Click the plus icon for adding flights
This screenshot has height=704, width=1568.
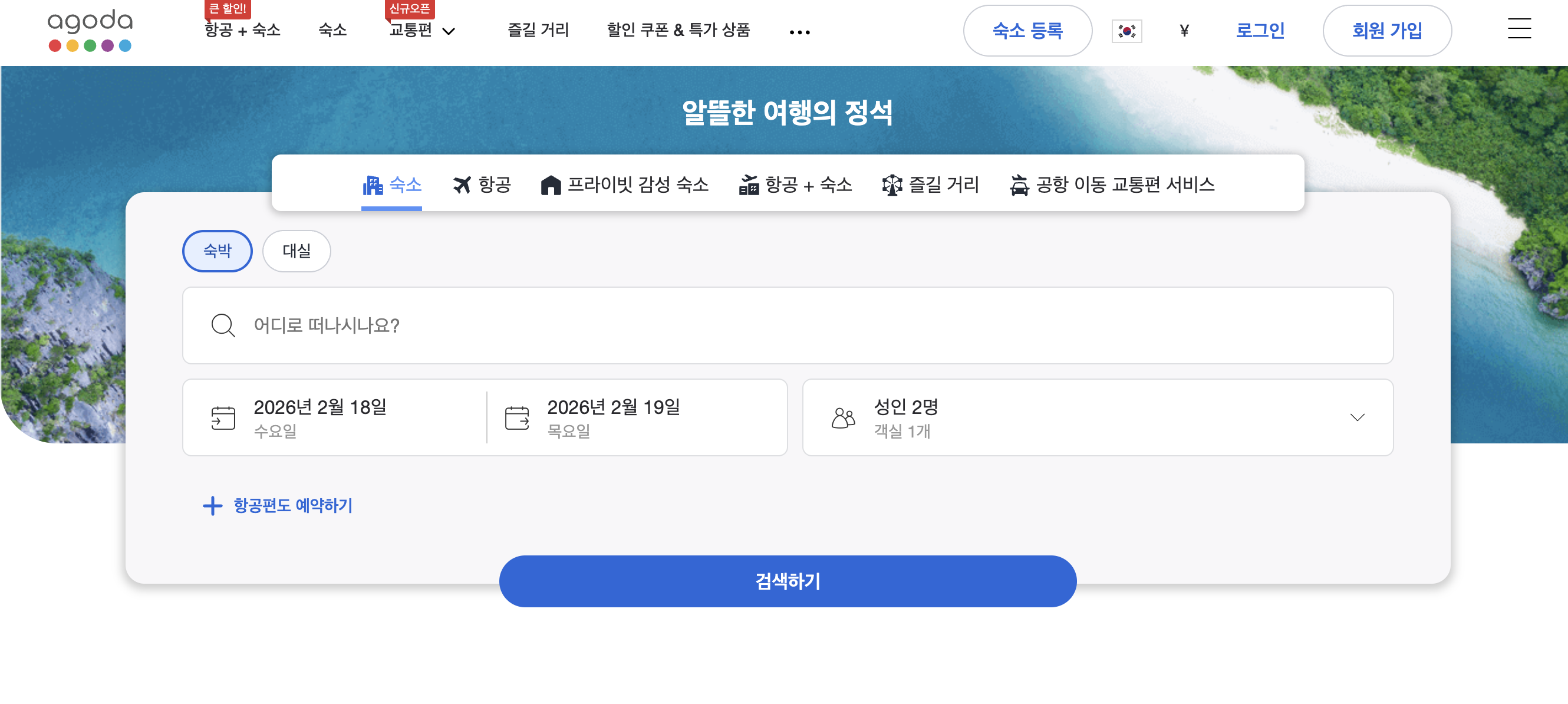point(212,505)
